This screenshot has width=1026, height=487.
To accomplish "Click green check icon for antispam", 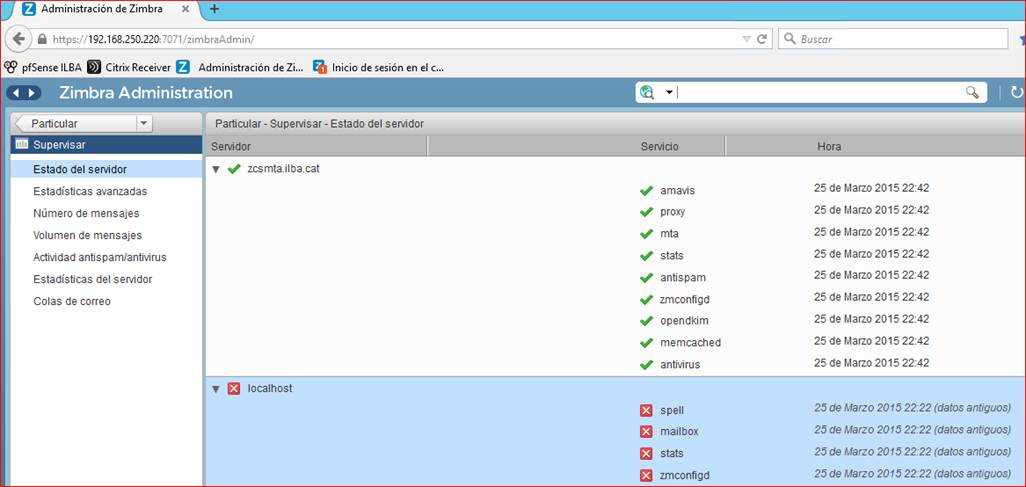I will coord(646,278).
